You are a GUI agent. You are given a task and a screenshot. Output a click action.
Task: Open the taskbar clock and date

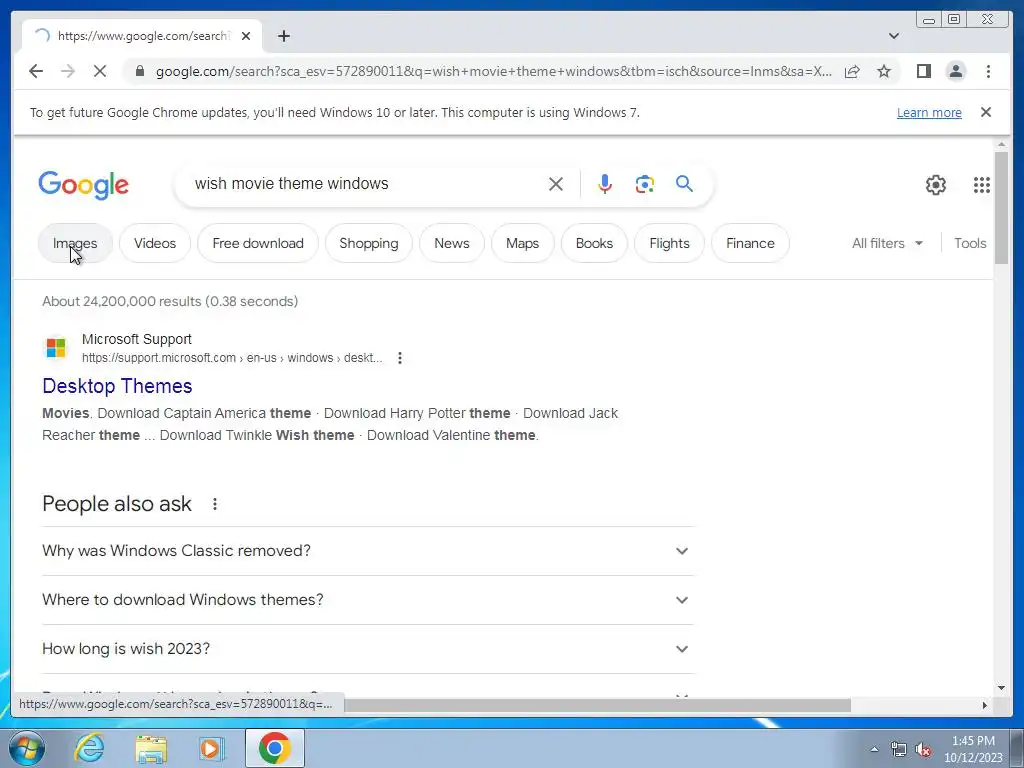[x=973, y=749]
